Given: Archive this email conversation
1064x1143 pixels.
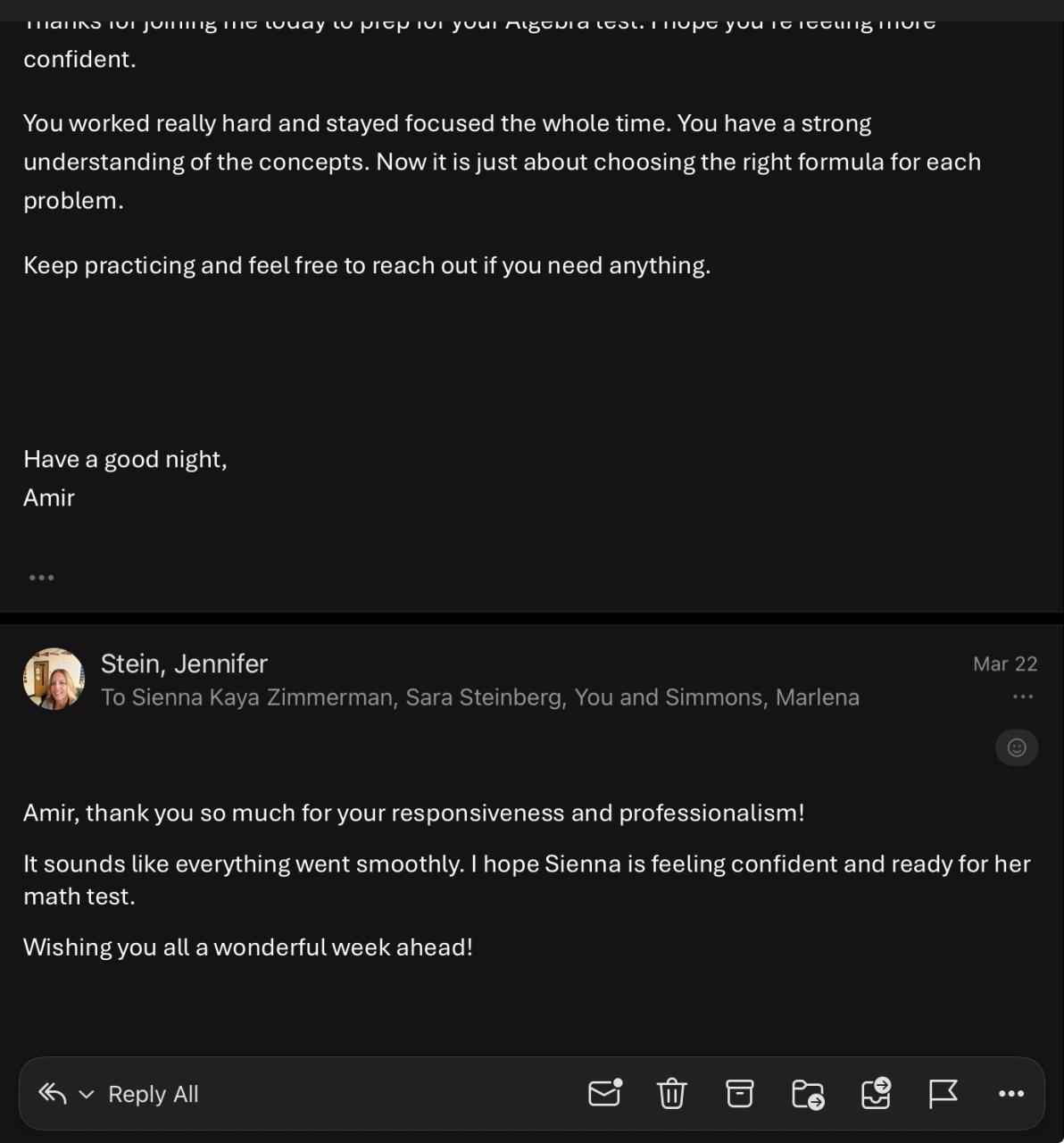Looking at the screenshot, I should click(739, 1093).
